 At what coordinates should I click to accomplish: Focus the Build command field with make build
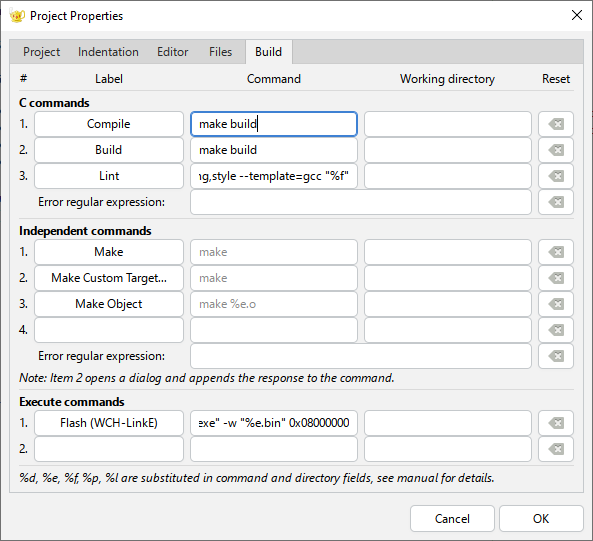(x=274, y=150)
